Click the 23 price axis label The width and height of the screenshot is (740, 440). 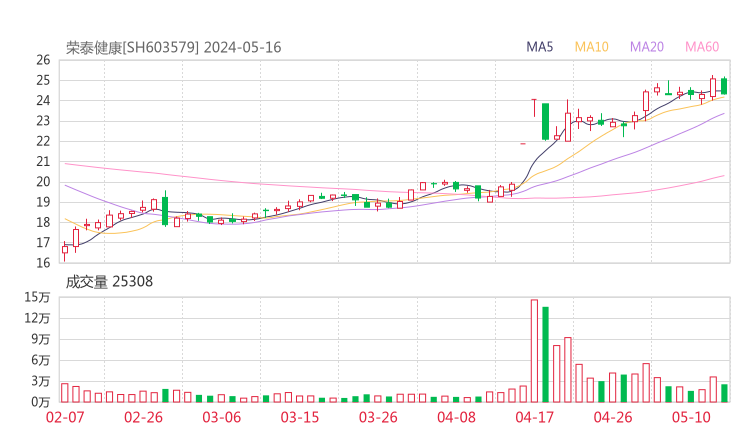coord(43,121)
